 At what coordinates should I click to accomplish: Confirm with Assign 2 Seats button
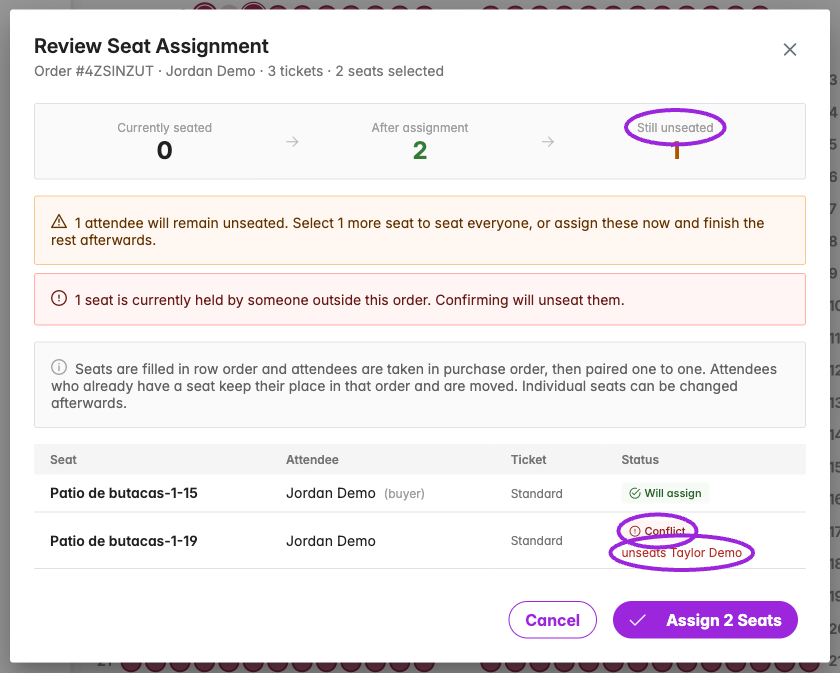pyautogui.click(x=706, y=620)
